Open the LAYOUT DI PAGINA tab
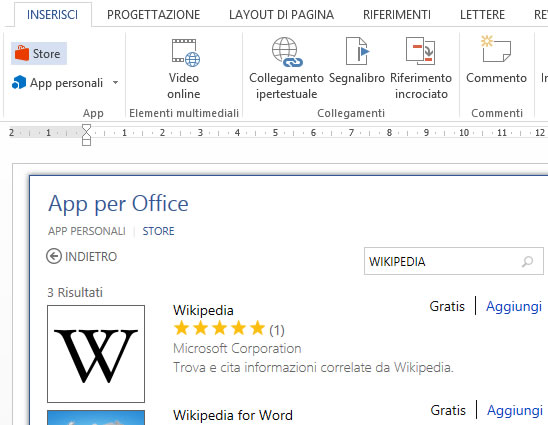Image resolution: width=548 pixels, height=425 pixels. pos(281,15)
